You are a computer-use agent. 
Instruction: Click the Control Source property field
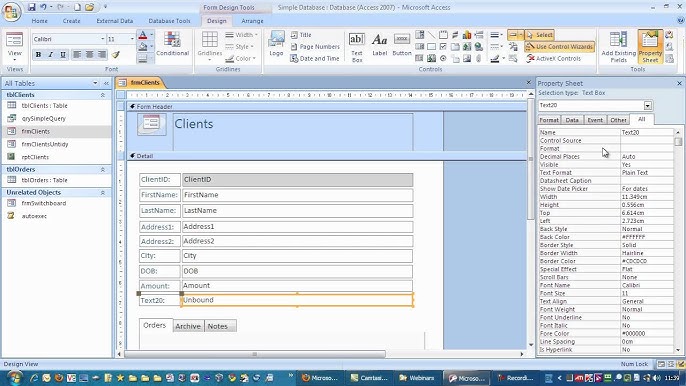click(x=647, y=140)
